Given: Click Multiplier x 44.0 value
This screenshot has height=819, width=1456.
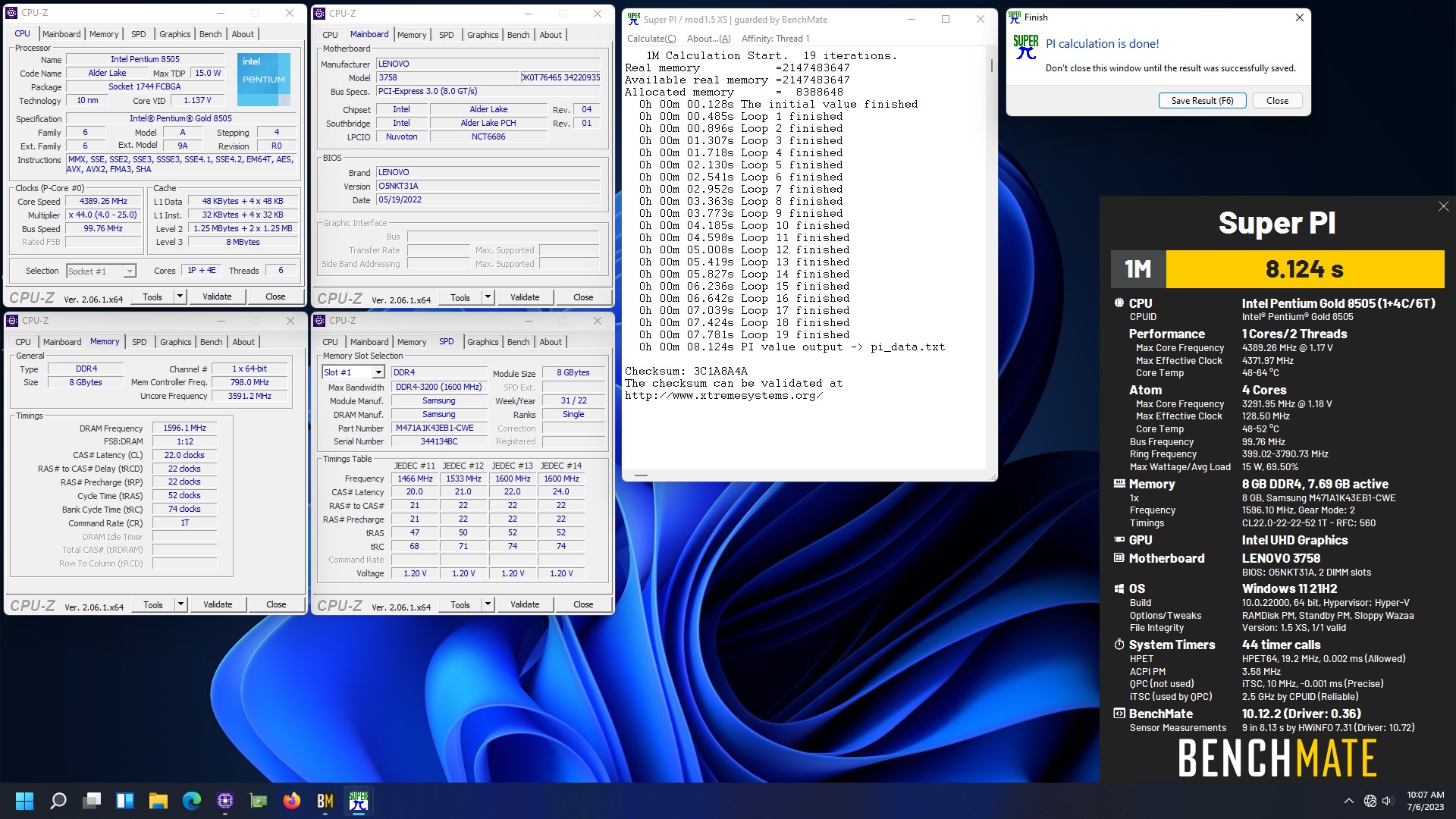Looking at the screenshot, I should coord(103,215).
